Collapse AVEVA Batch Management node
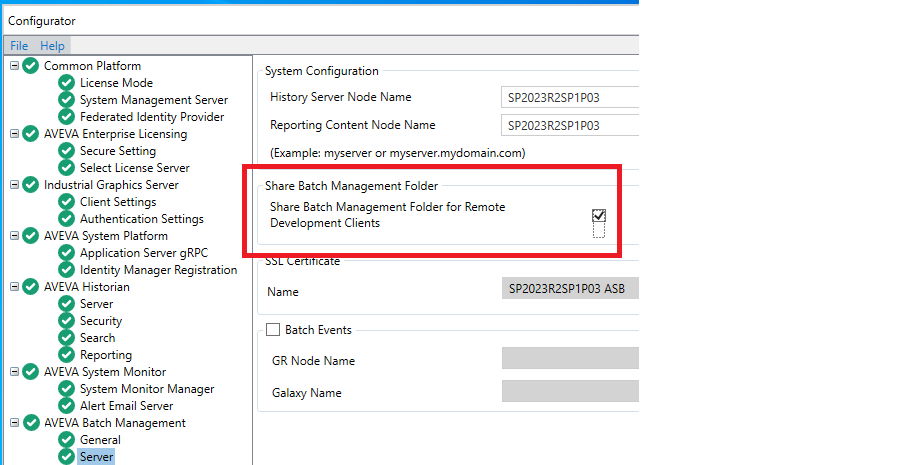Viewport: 906px width, 465px height. 14,422
